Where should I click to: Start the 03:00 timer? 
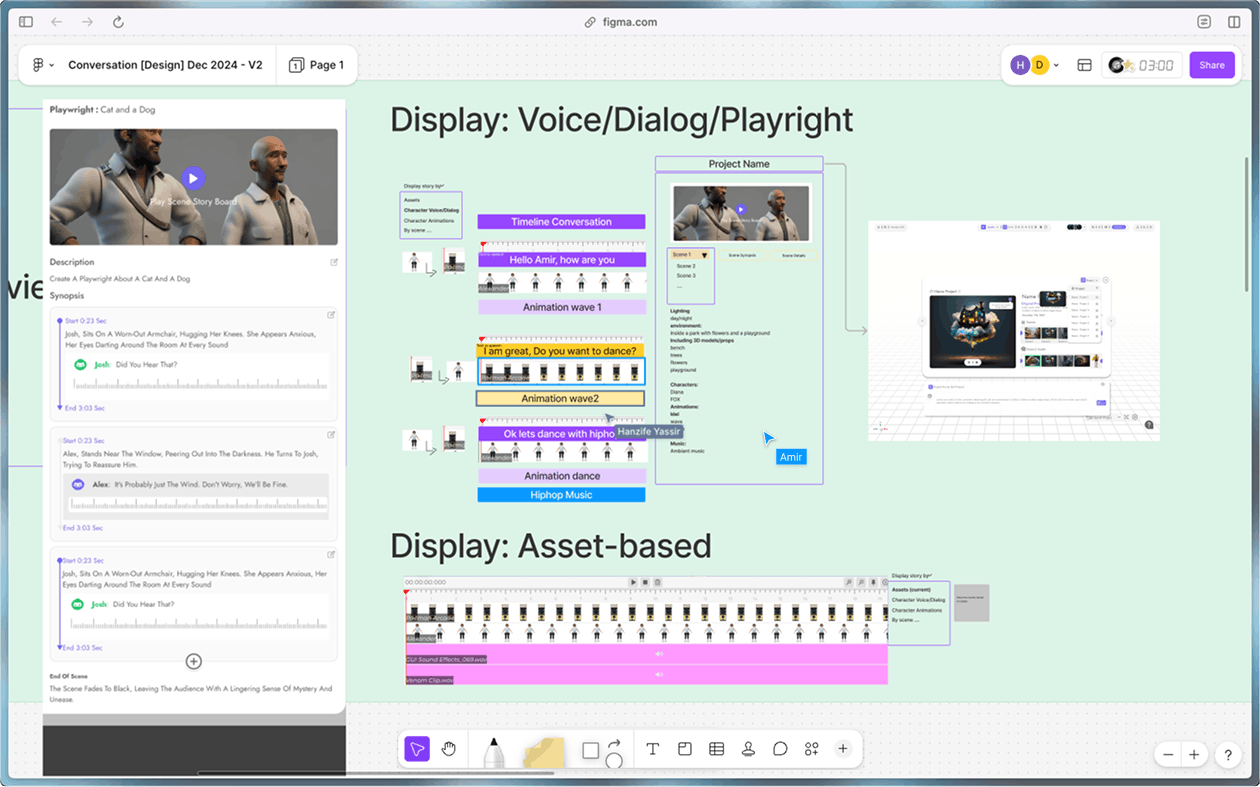point(1143,65)
